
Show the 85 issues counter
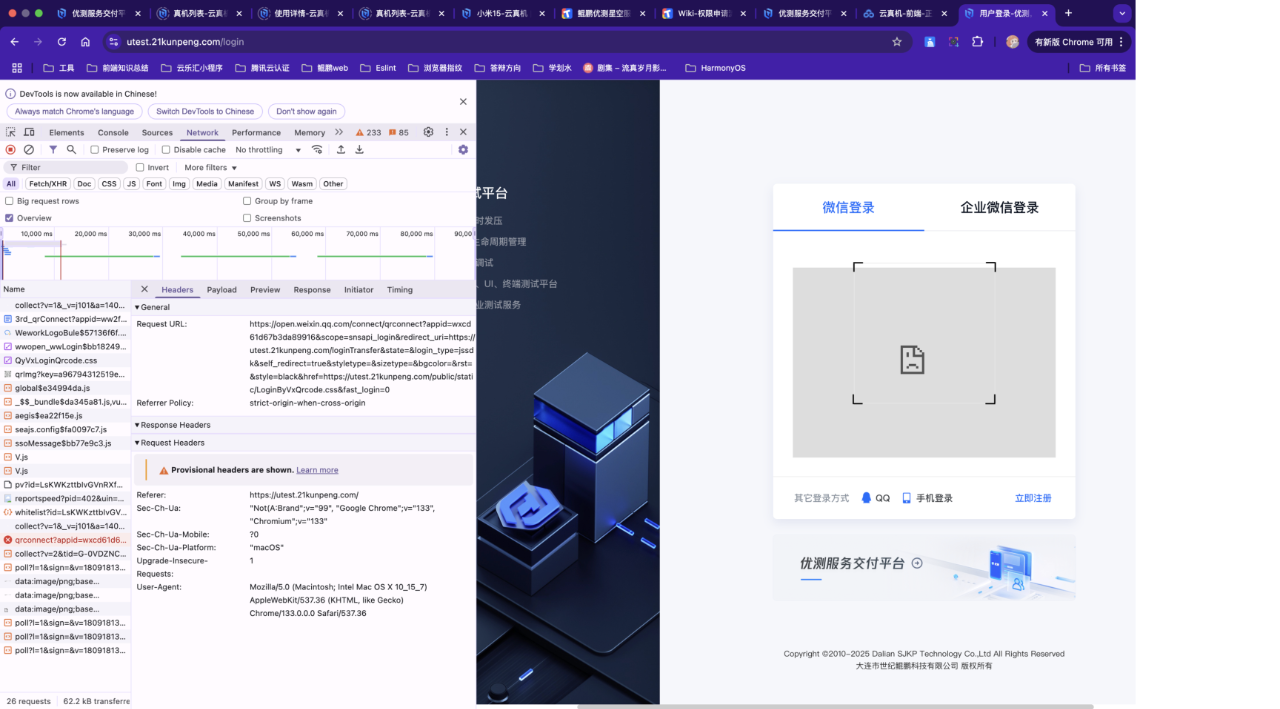point(398,132)
